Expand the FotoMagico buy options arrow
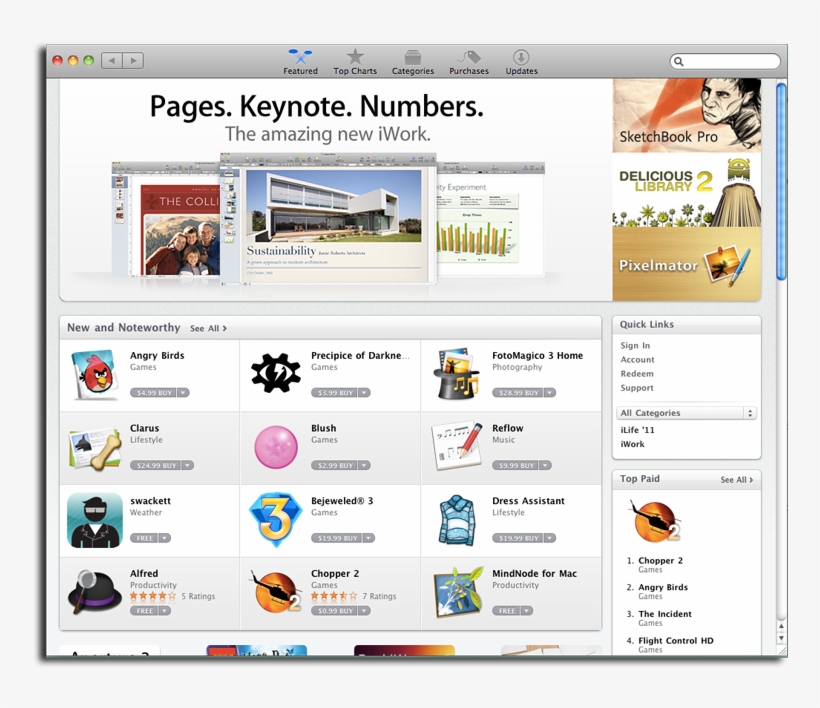This screenshot has height=708, width=820. 550,393
